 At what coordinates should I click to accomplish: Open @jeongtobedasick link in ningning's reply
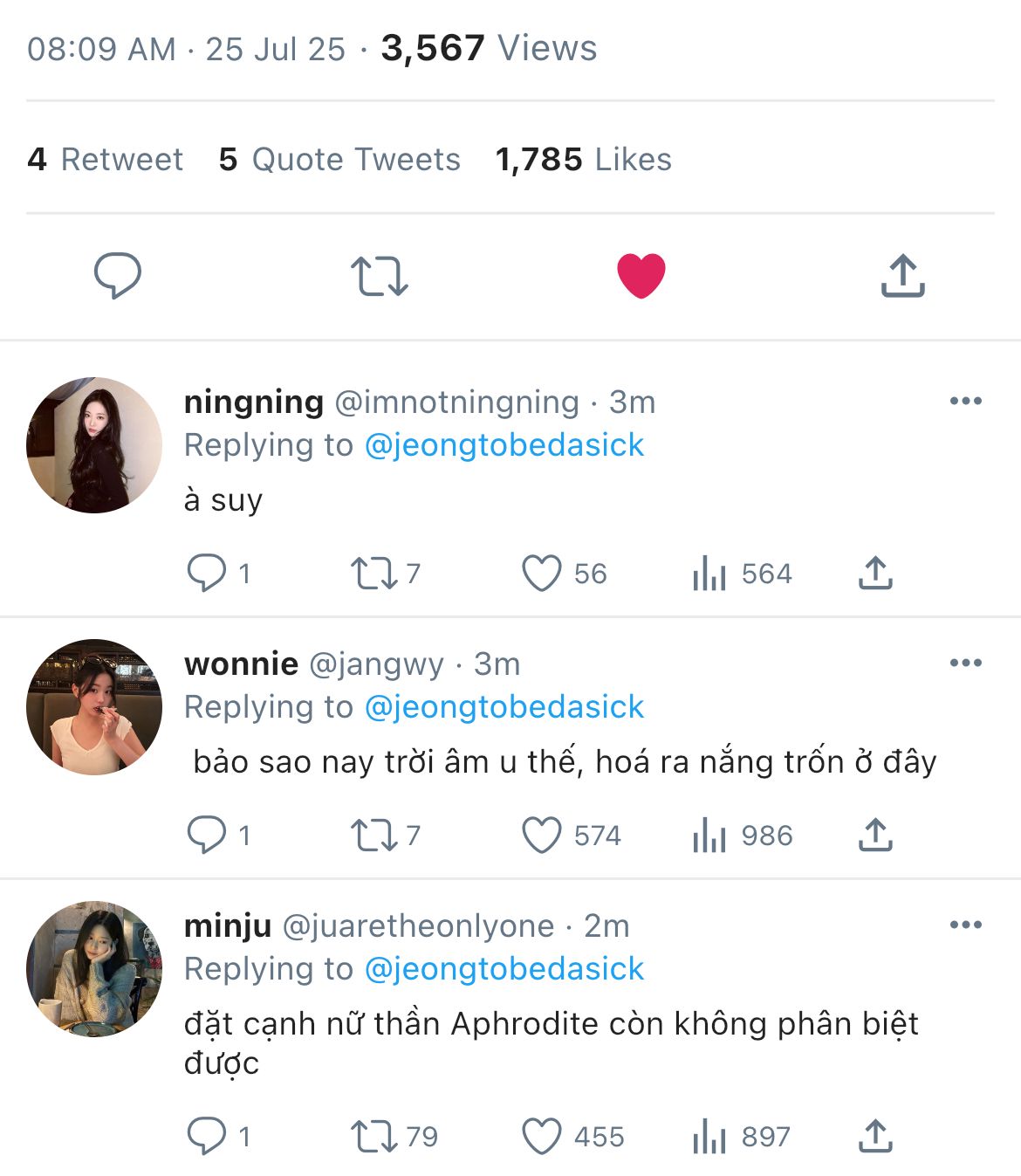(504, 445)
